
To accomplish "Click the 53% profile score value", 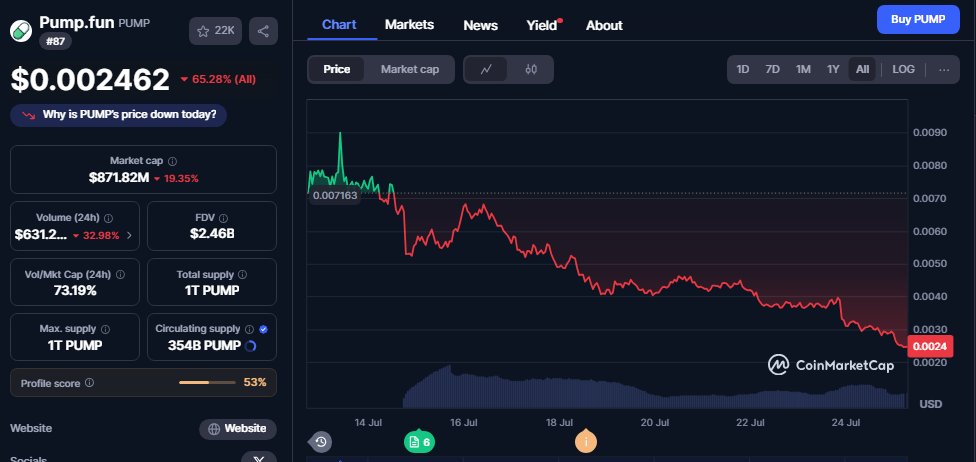I will pos(255,382).
